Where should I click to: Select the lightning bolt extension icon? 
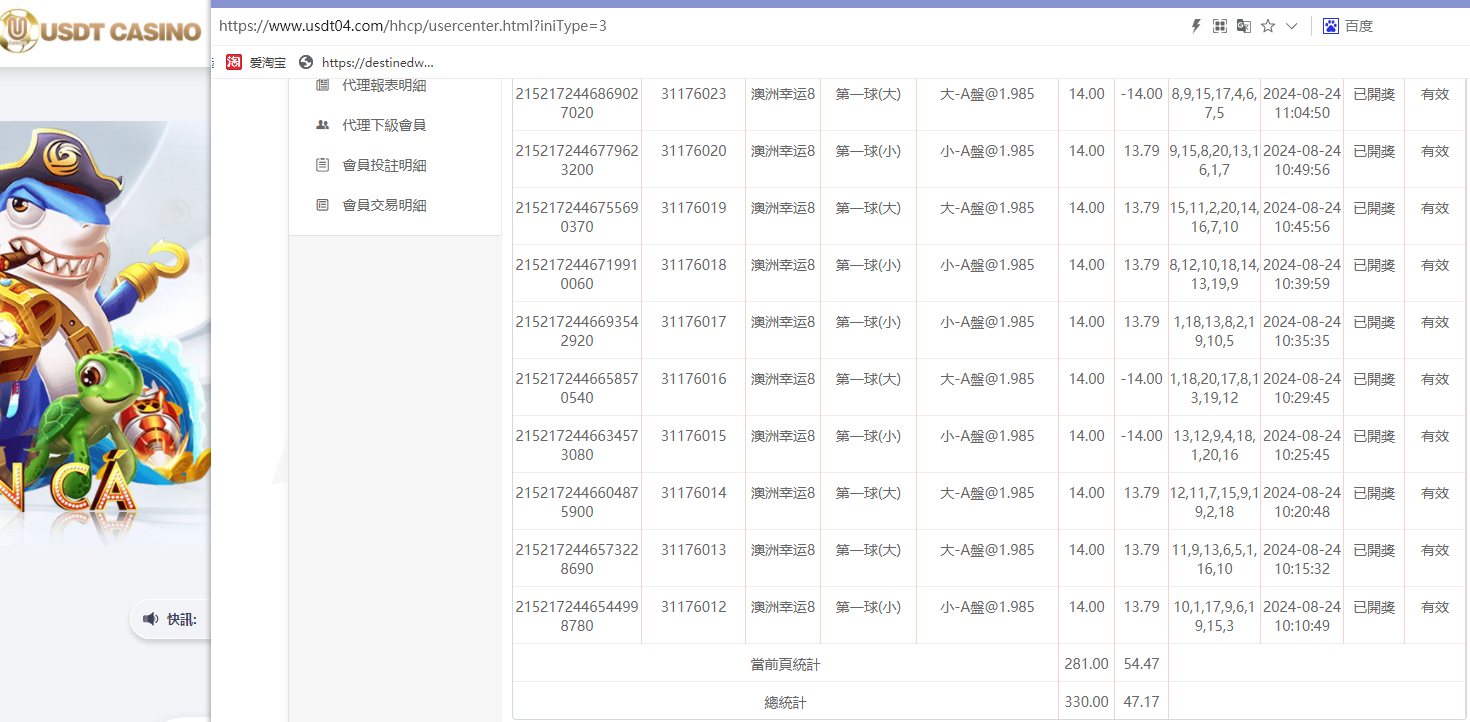coord(1196,25)
